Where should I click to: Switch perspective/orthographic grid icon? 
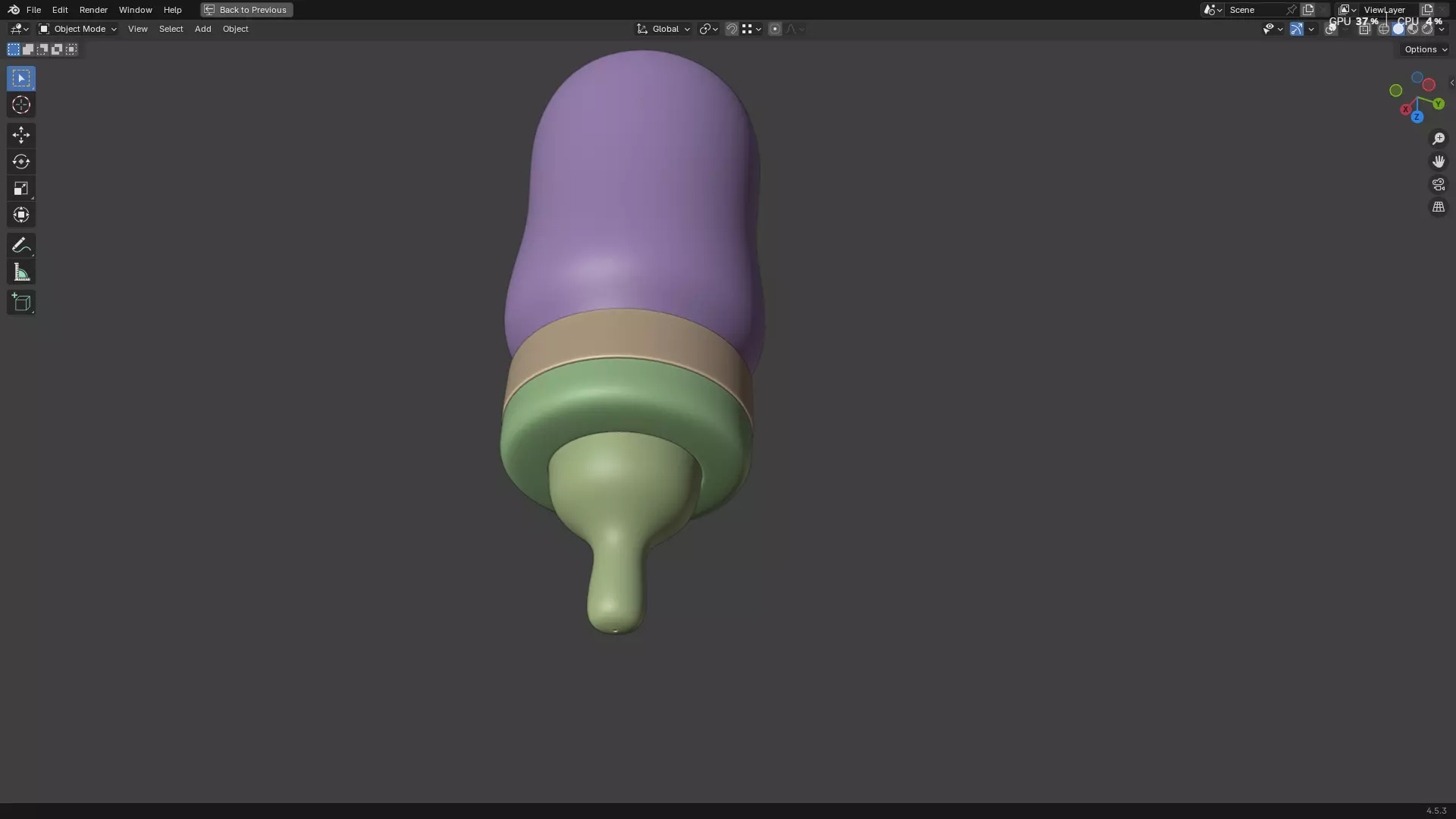coord(1439,207)
